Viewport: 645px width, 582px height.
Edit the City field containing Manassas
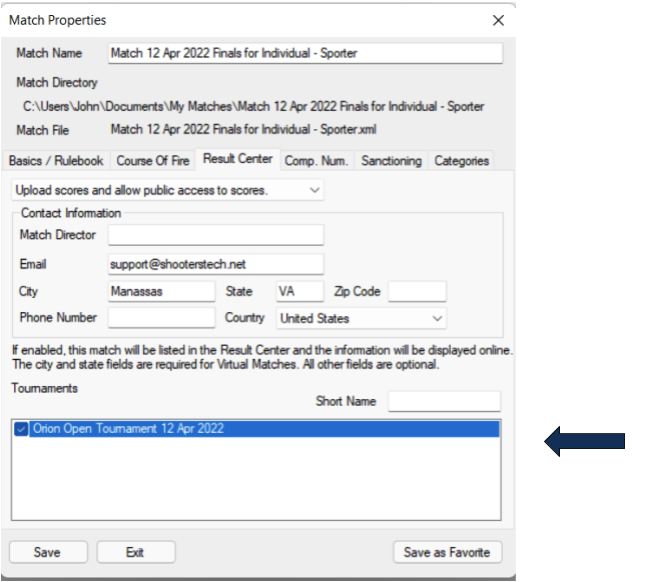tap(161, 291)
